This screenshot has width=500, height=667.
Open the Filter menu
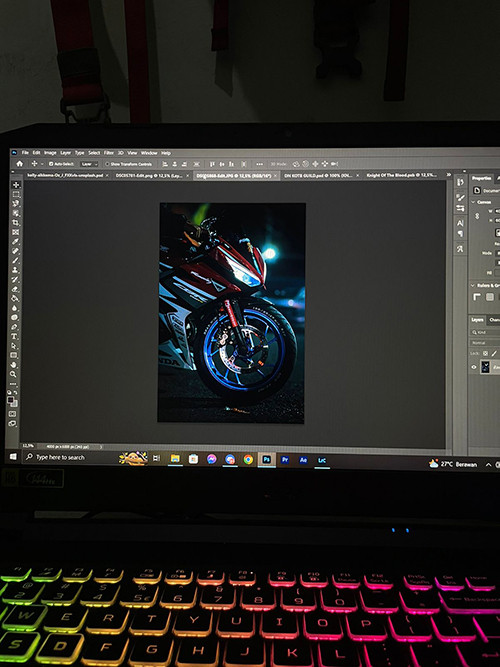point(109,153)
